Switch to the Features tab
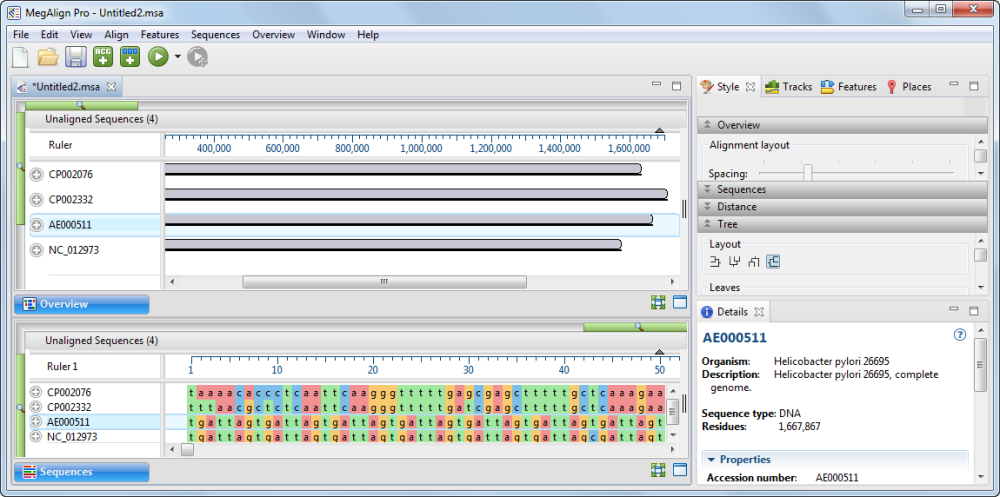1000x497 pixels. (848, 87)
